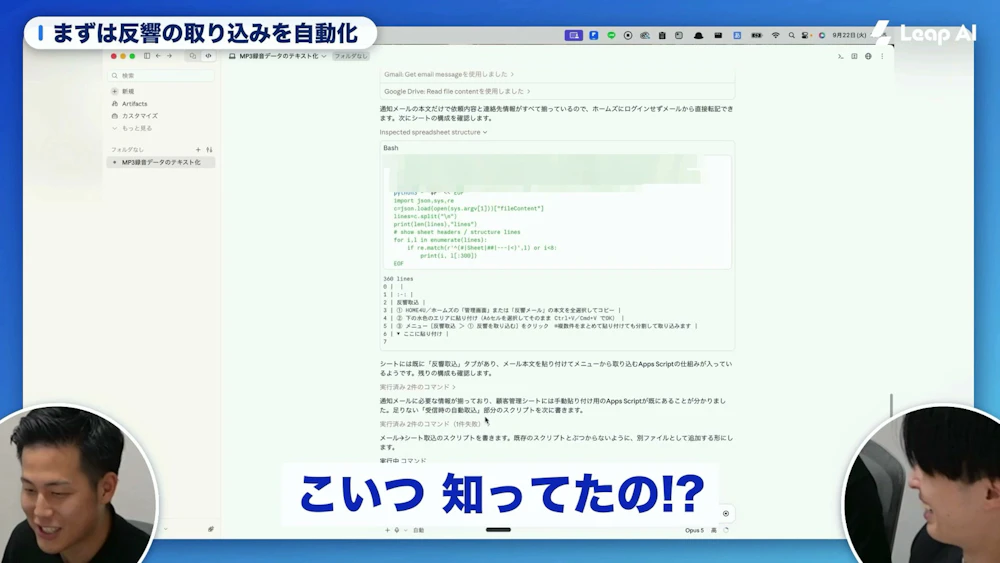Click the 自動 mode label
Screen dimensions: 1000x563
(418, 530)
